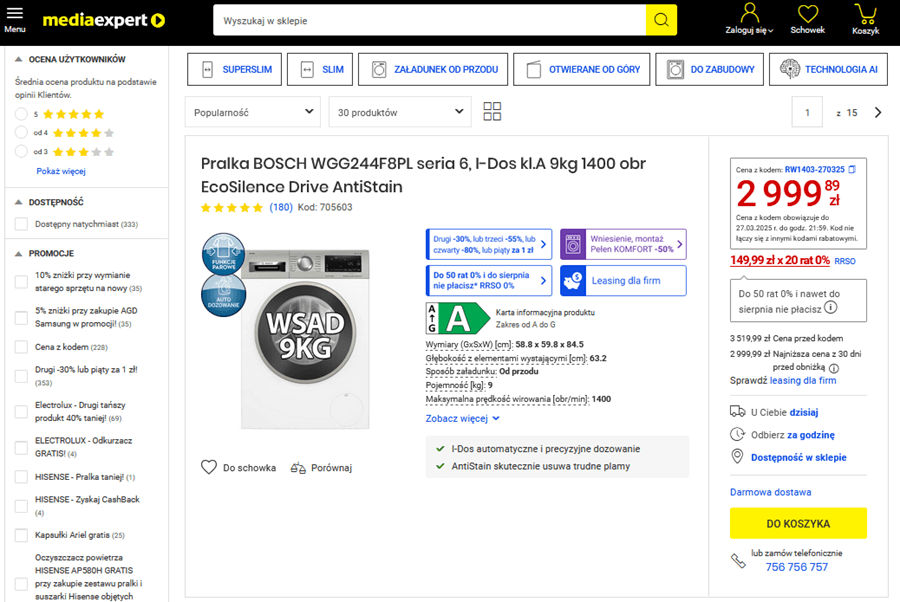
Task: Copy the discount code RW1403-270325
Action: pos(852,170)
